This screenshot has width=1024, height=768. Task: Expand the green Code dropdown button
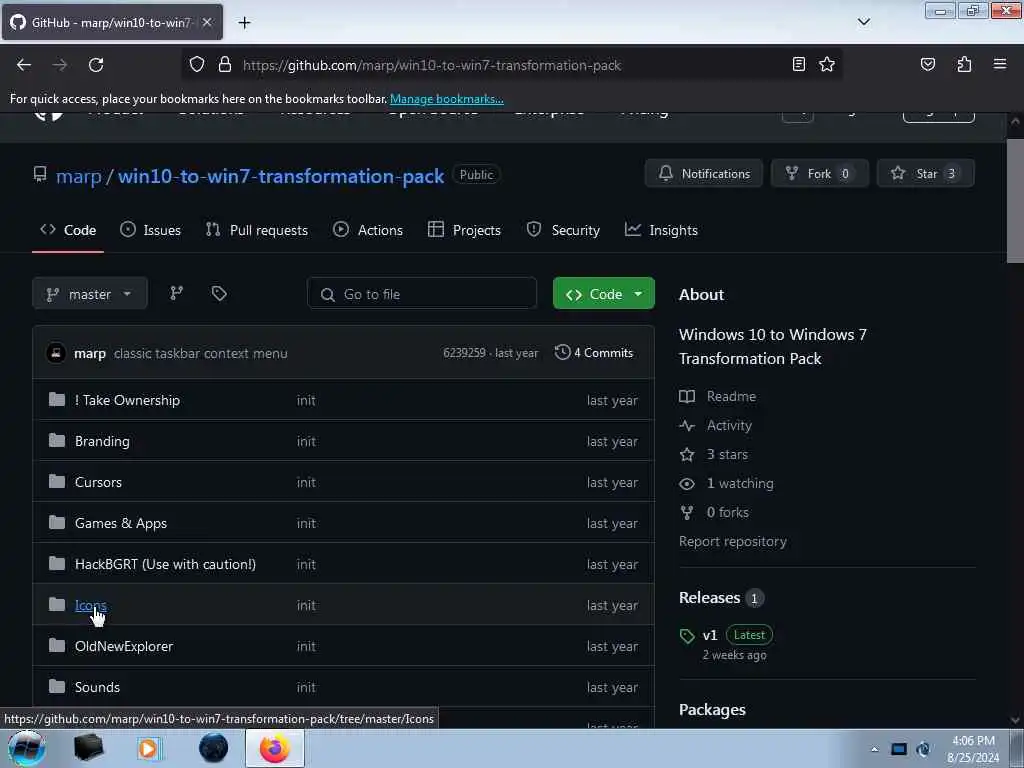[x=603, y=295]
